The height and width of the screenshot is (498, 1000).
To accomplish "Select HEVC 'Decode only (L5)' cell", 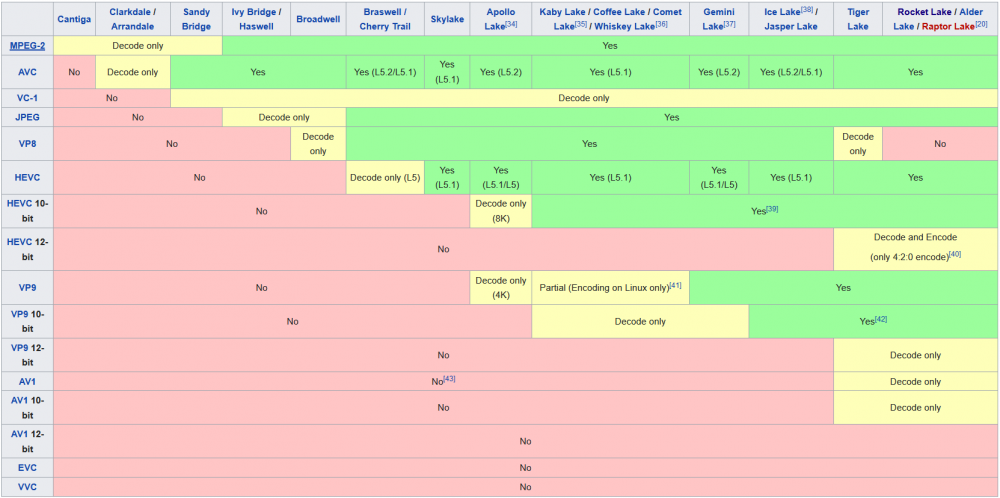I will (x=385, y=178).
